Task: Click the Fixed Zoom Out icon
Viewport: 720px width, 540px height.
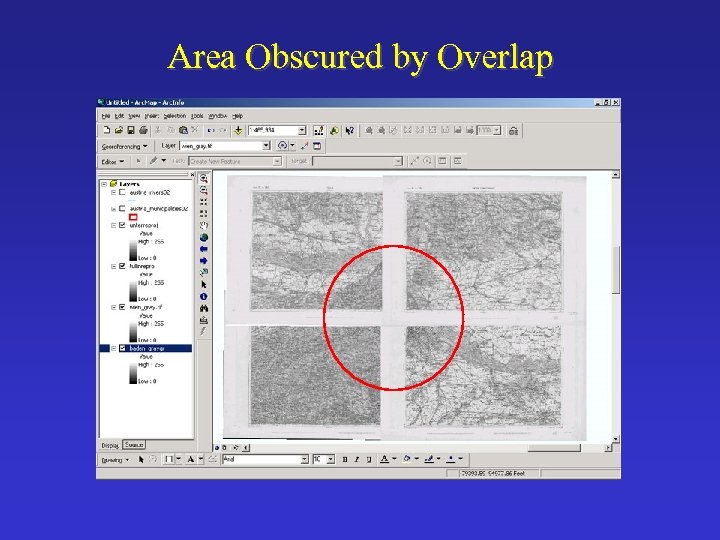Action: pos(203,214)
